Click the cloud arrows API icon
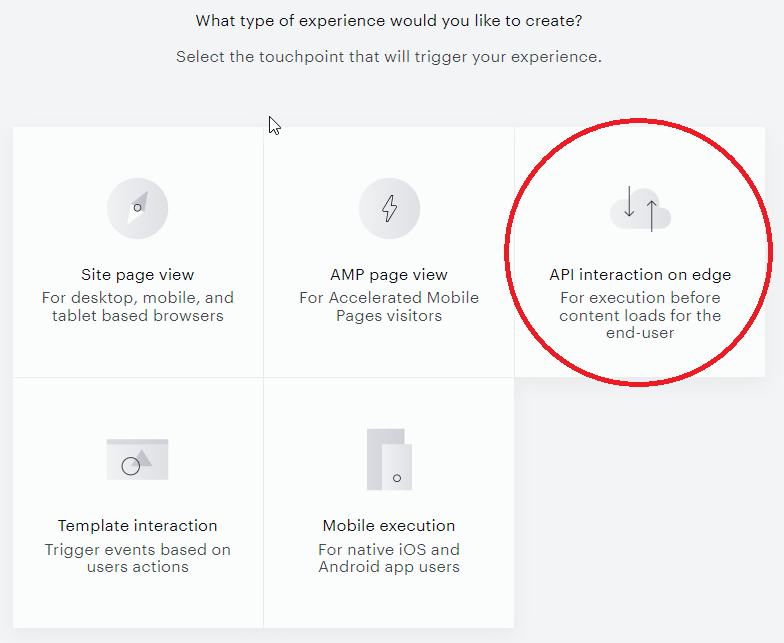This screenshot has height=643, width=784. click(640, 209)
